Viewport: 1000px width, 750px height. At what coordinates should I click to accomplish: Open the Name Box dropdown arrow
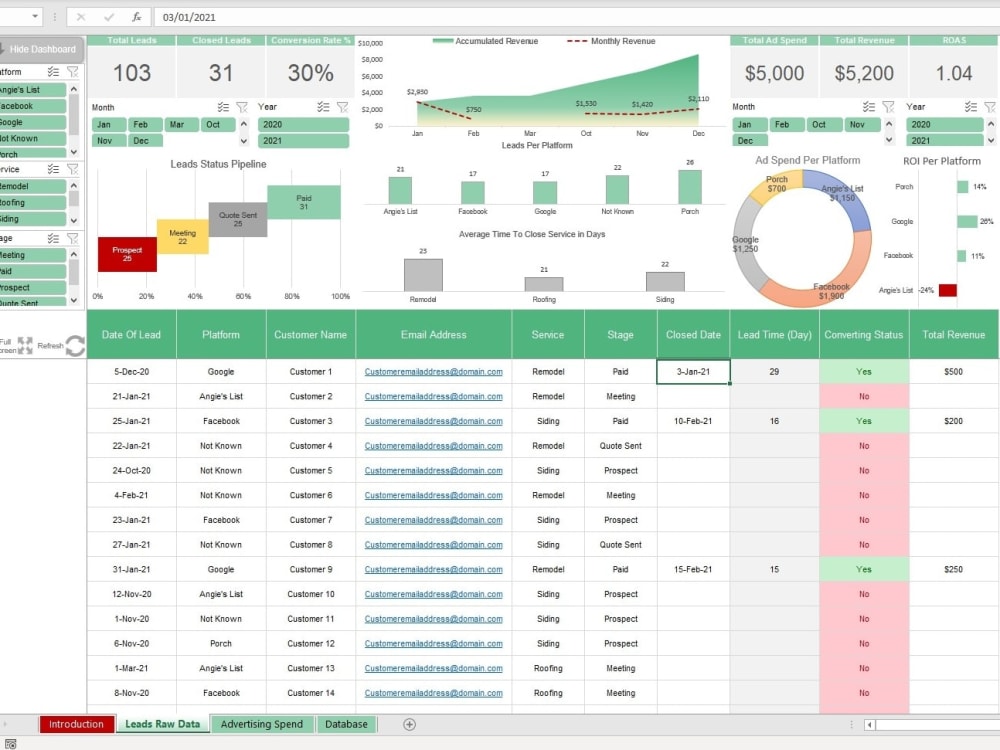click(35, 17)
